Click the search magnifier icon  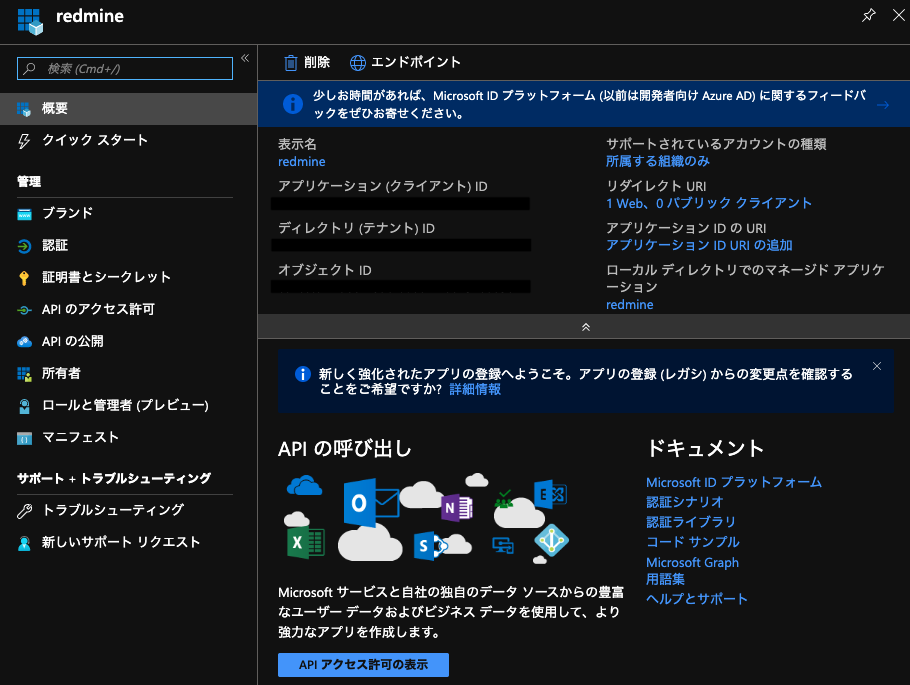click(x=29, y=68)
